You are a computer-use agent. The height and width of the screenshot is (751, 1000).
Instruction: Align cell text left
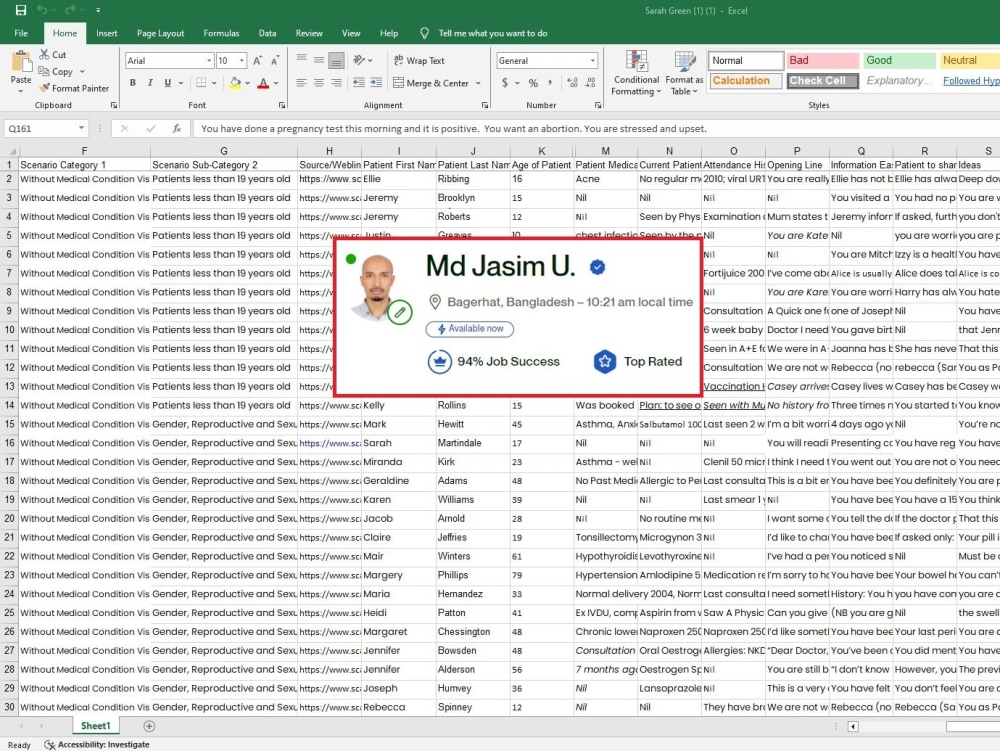[x=302, y=82]
